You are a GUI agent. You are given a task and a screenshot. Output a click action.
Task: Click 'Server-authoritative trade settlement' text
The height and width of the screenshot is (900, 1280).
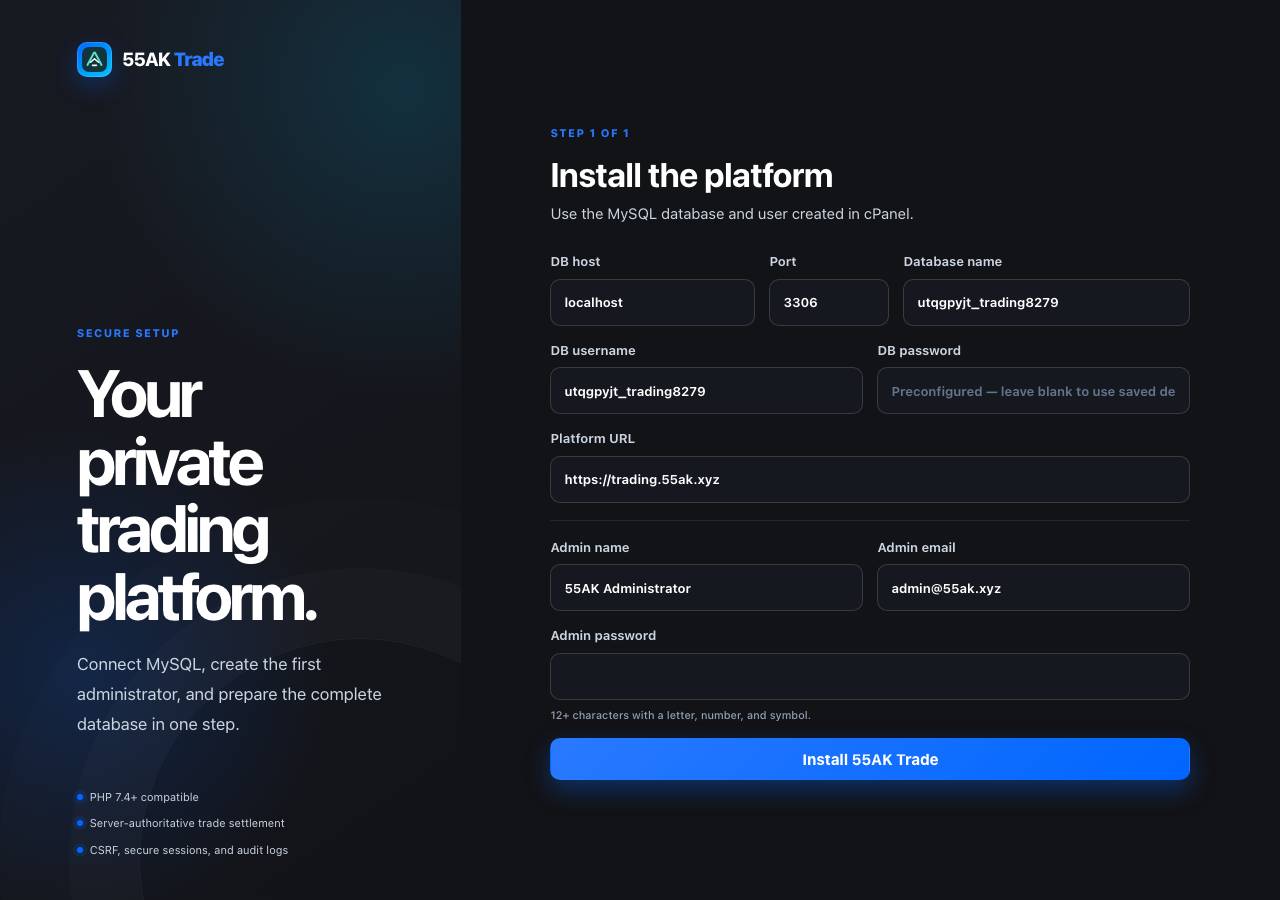point(187,823)
